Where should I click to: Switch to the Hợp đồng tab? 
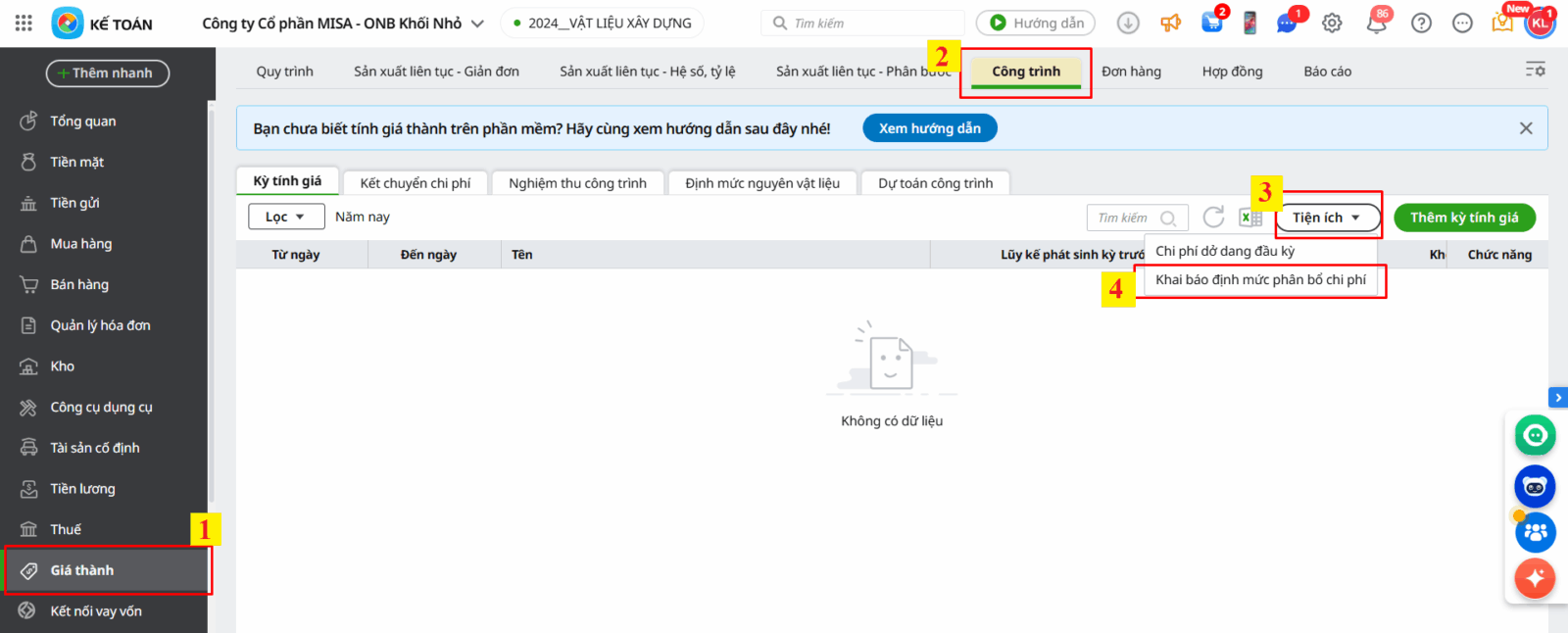[1233, 72]
